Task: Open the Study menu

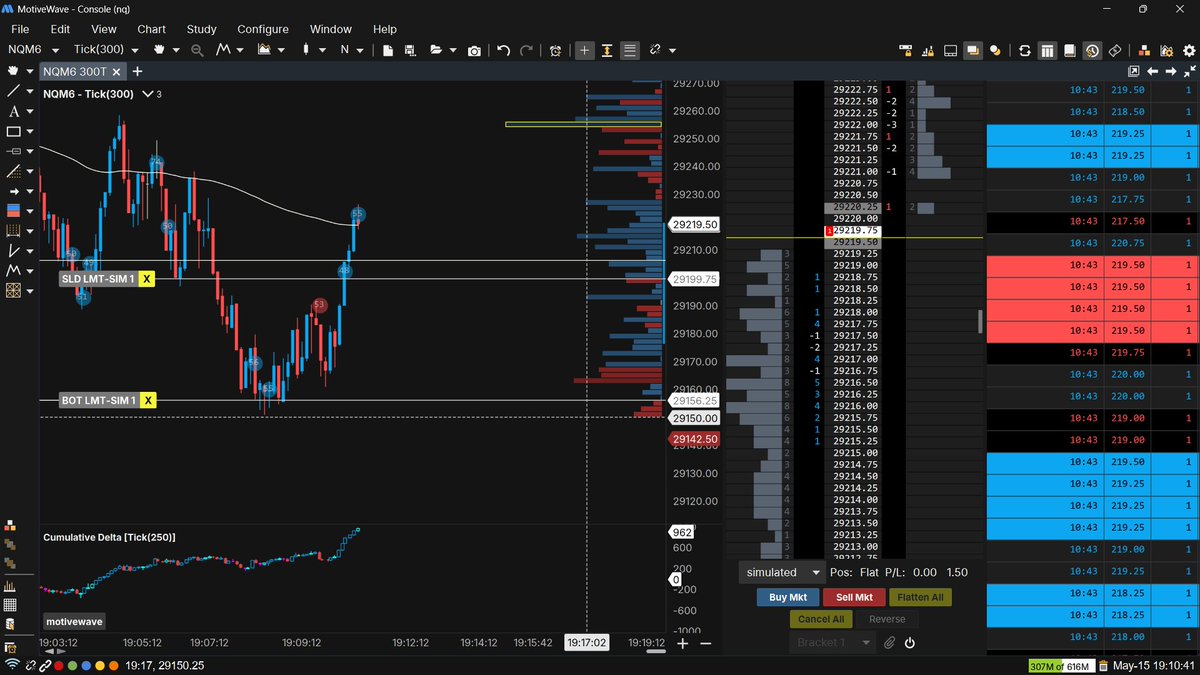Action: pos(201,29)
